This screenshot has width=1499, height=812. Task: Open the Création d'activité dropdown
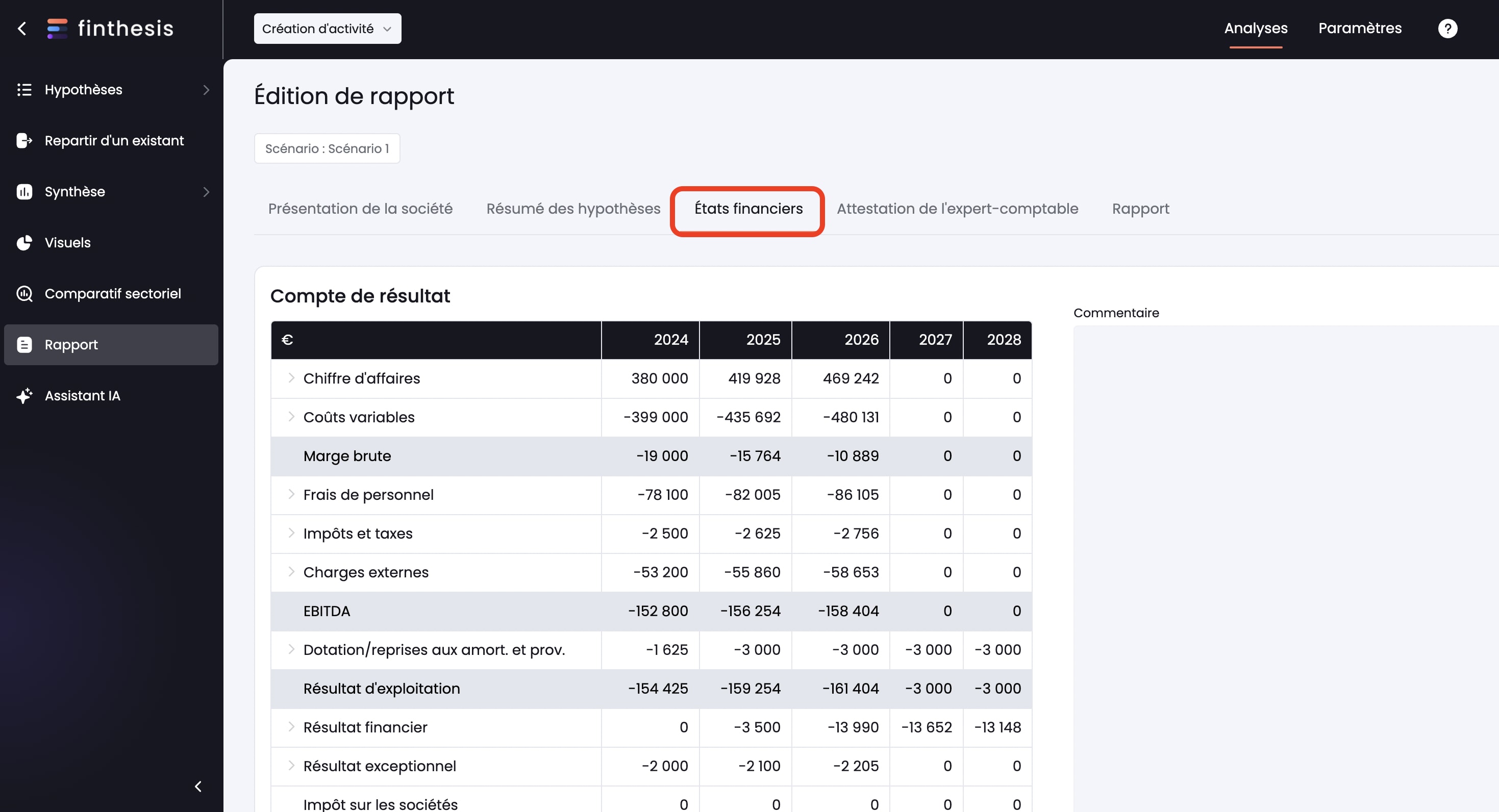(327, 29)
